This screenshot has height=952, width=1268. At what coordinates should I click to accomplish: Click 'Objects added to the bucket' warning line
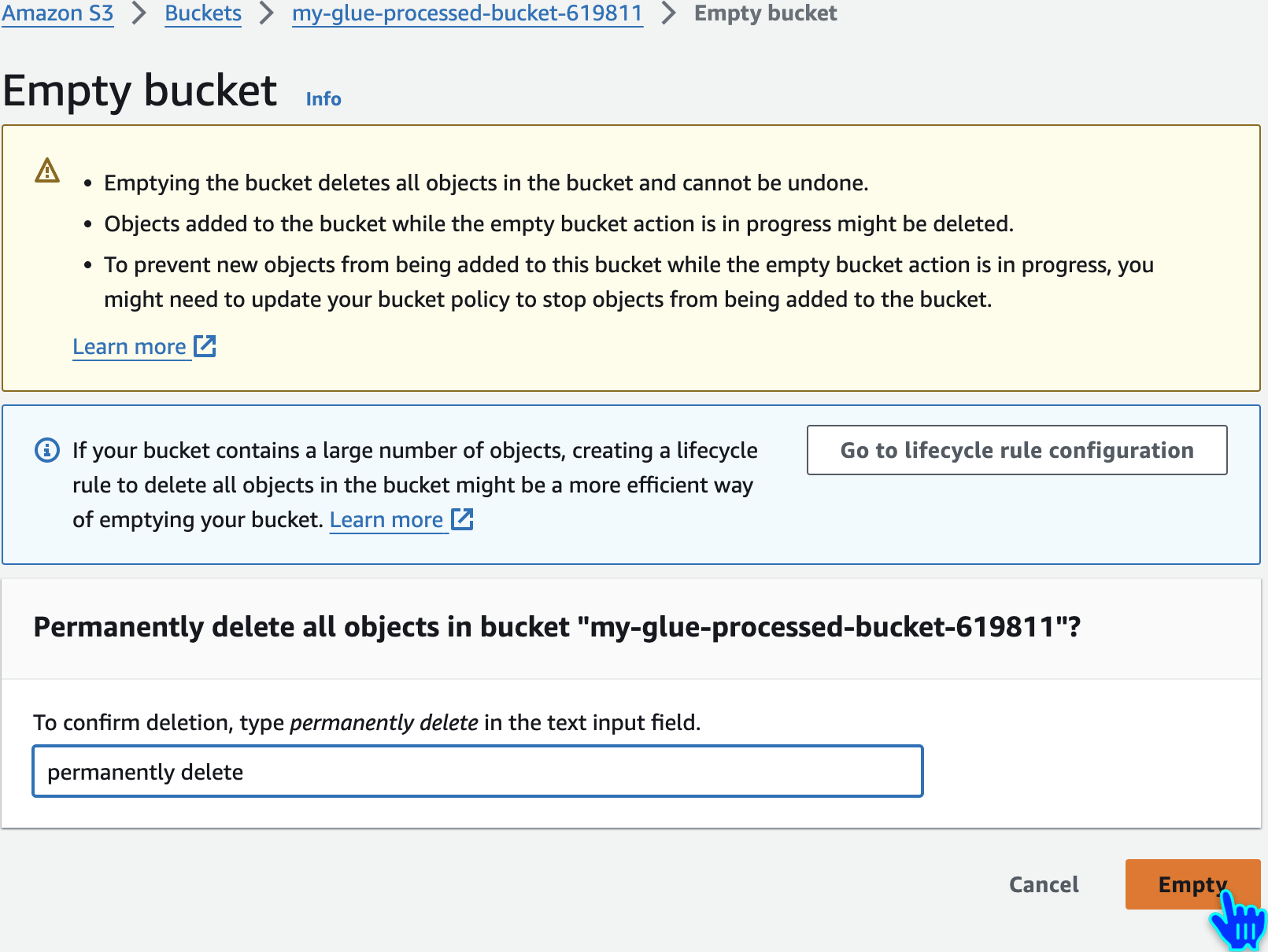[559, 223]
